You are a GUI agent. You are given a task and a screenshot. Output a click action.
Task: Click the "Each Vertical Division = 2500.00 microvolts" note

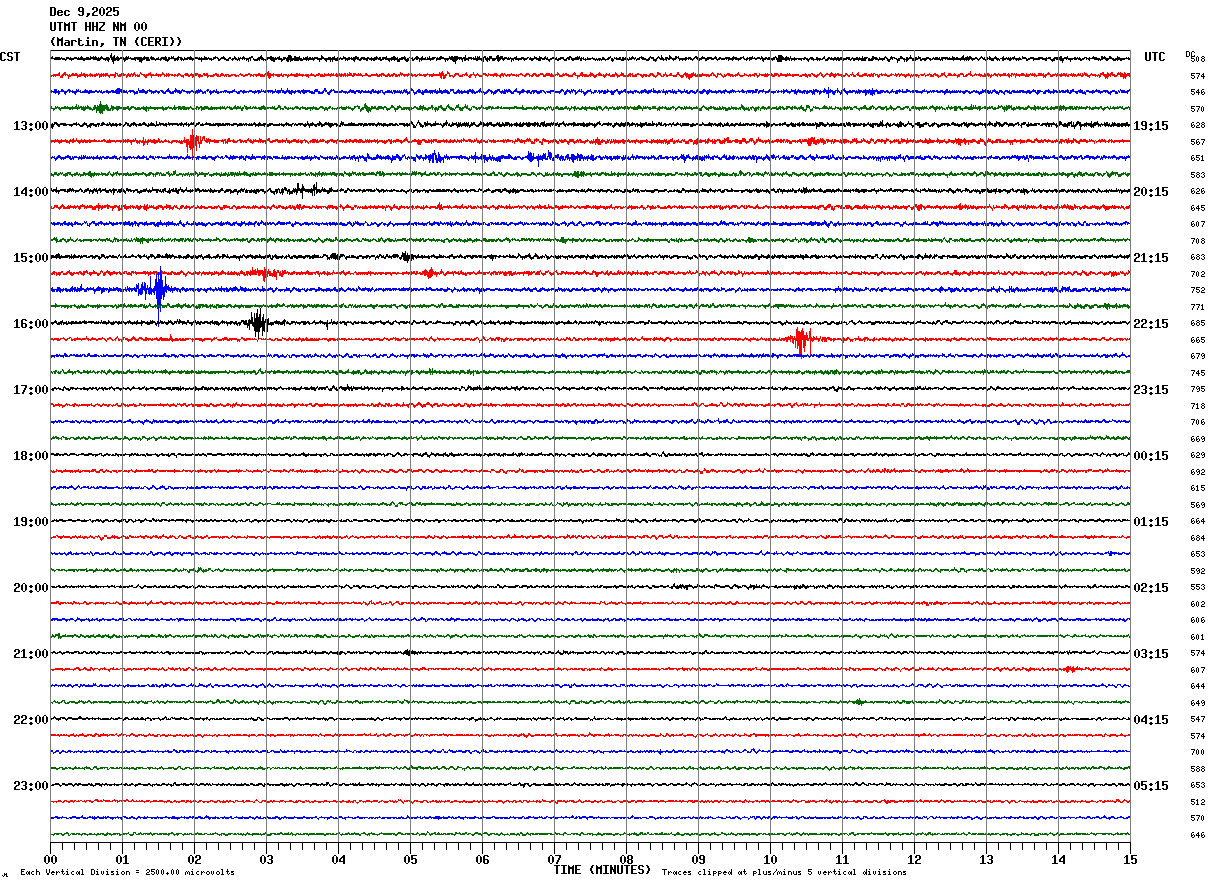(x=127, y=873)
